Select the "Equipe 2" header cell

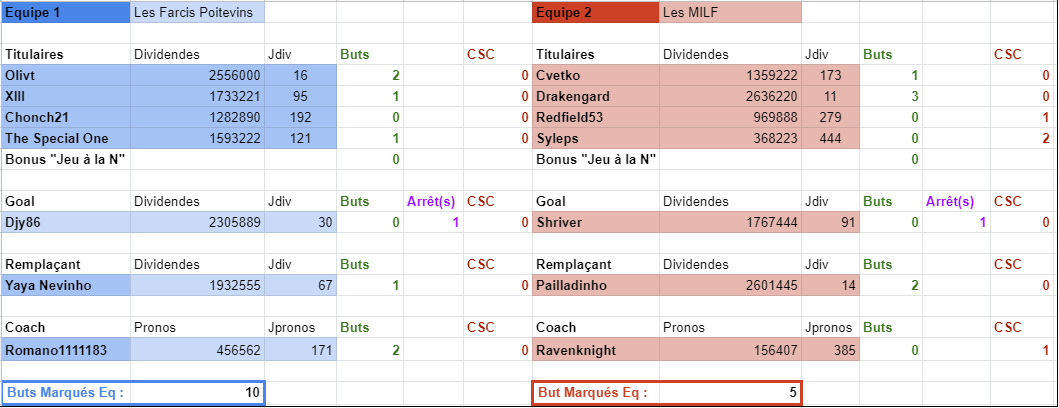pyautogui.click(x=595, y=13)
